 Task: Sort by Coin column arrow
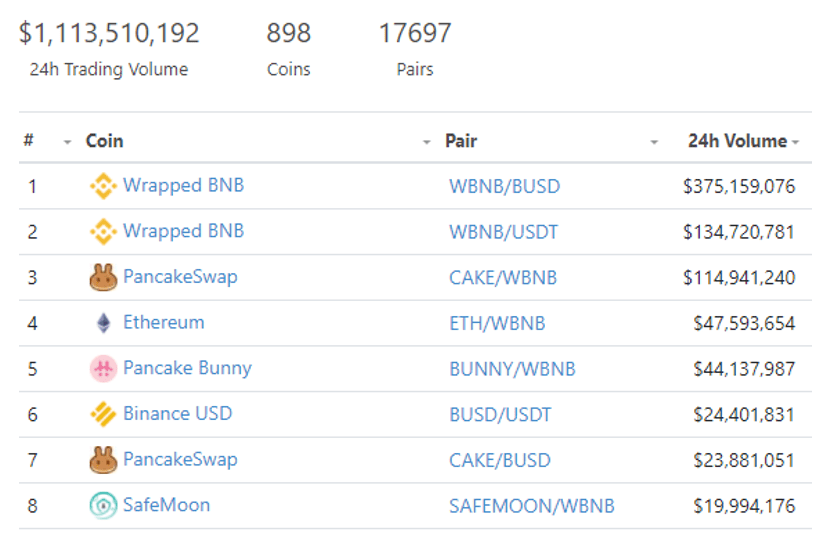[427, 143]
